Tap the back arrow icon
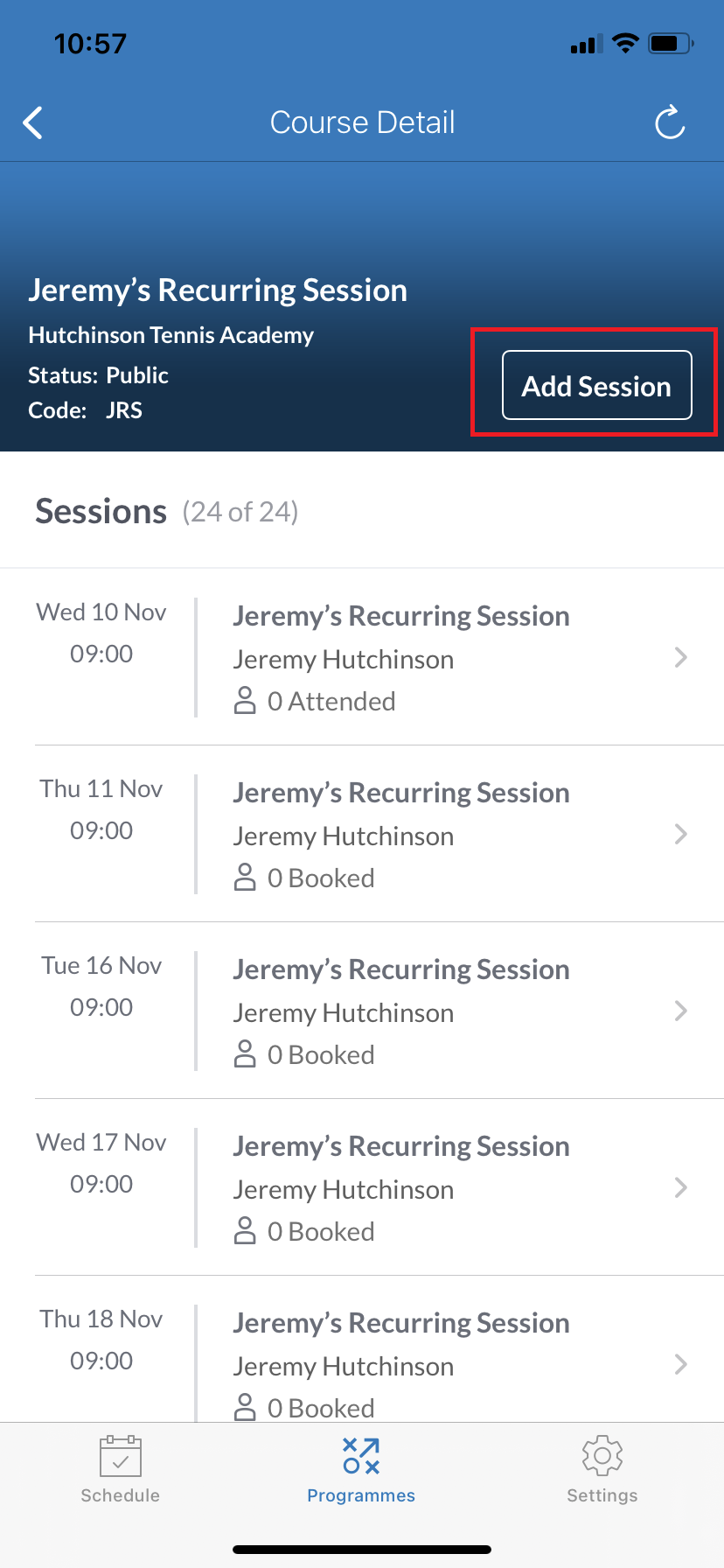 pos(33,123)
